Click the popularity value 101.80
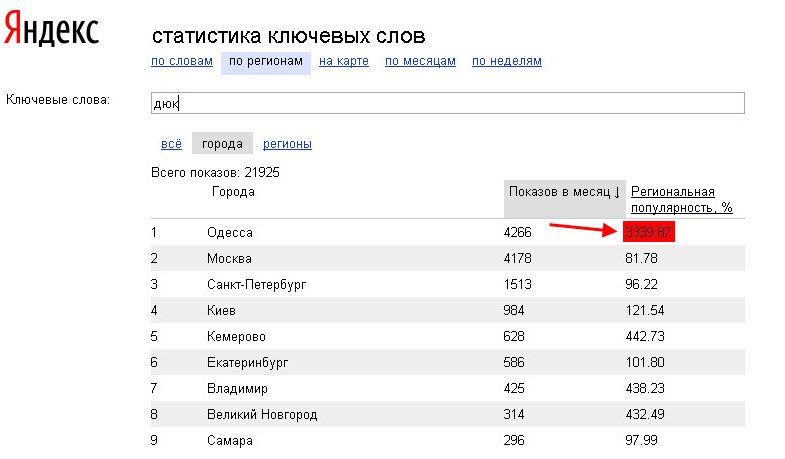The height and width of the screenshot is (459, 785). tap(645, 363)
